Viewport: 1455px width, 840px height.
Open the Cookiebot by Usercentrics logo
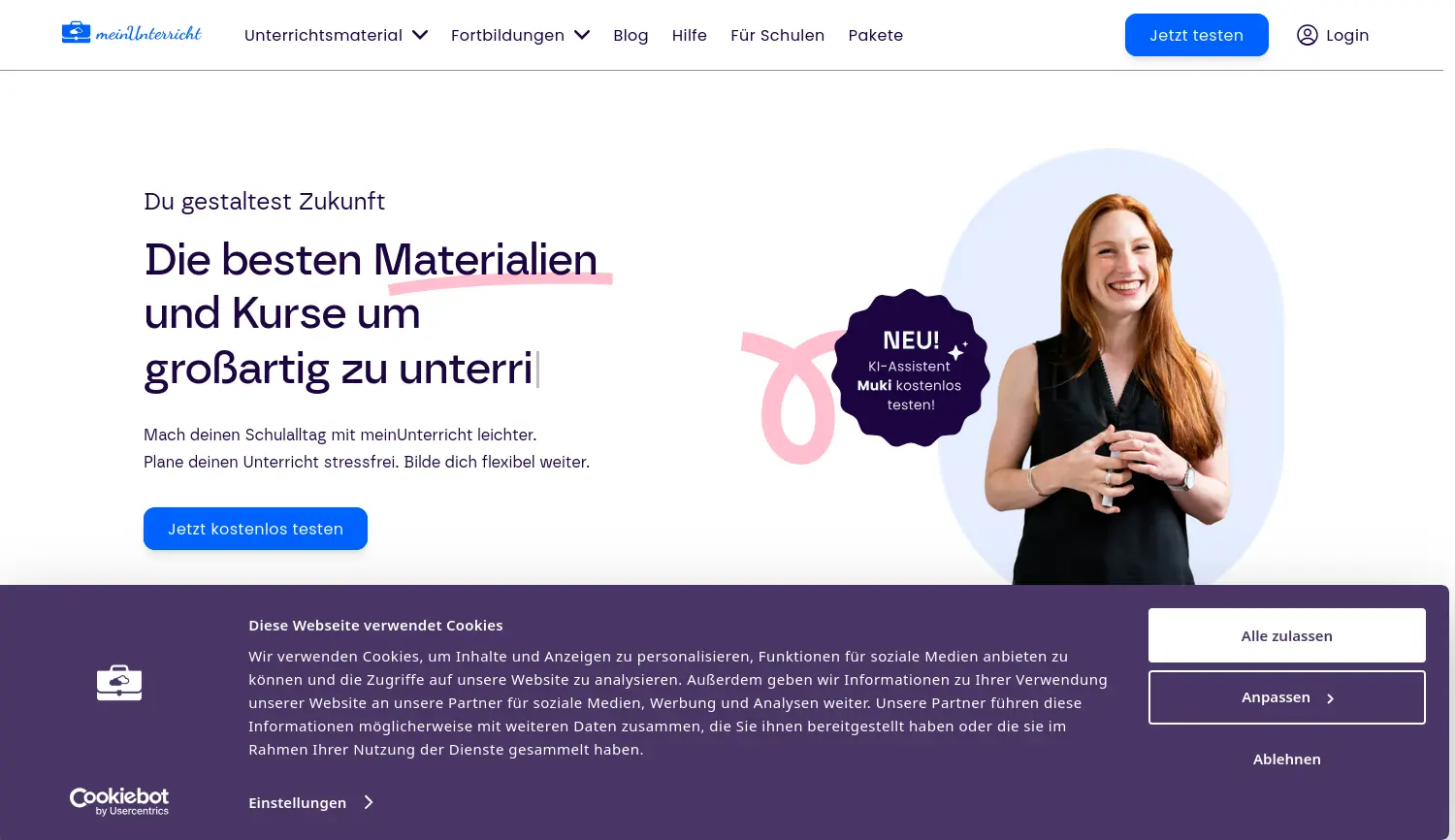coord(119,801)
